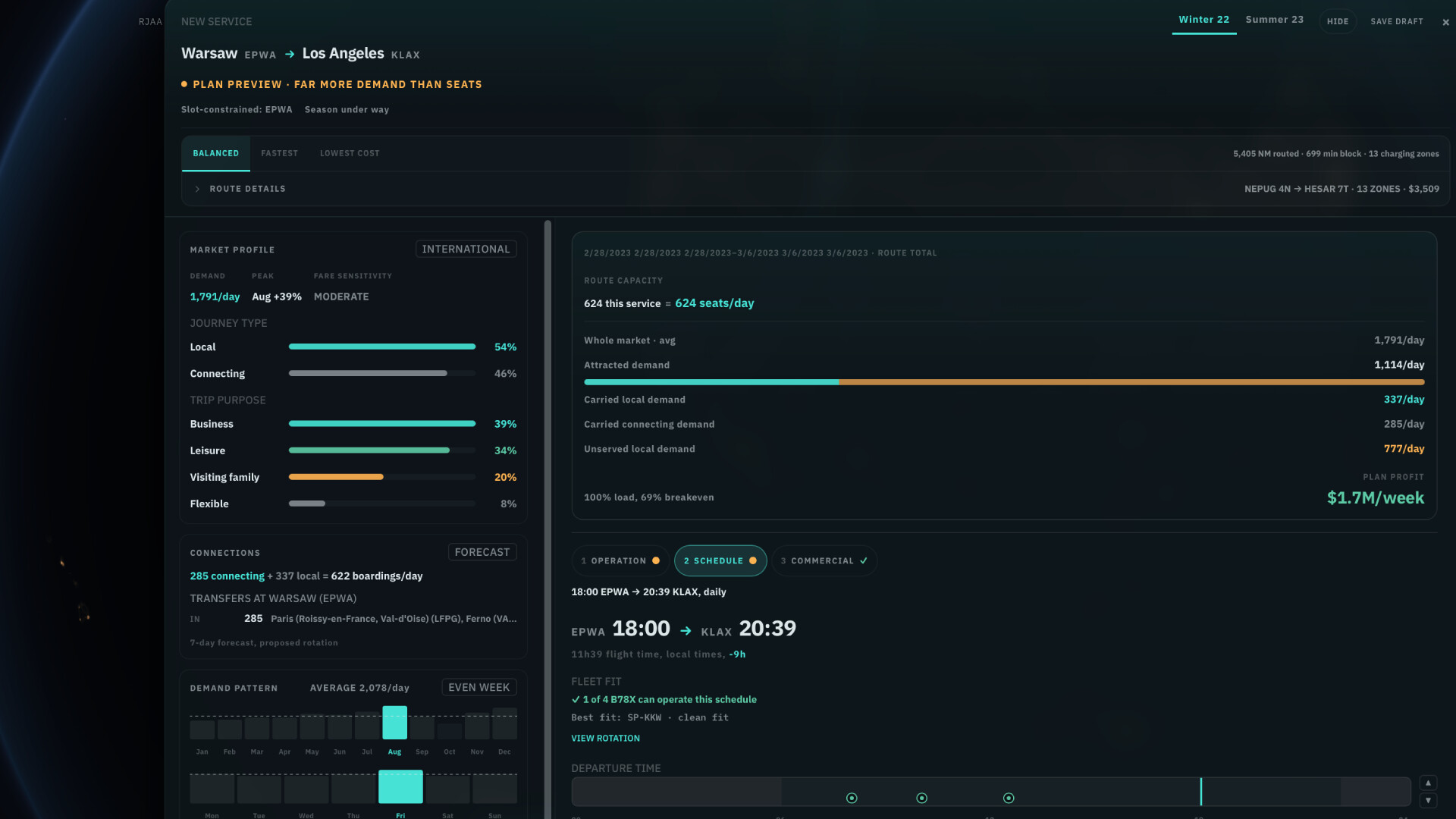
Task: Click the 624 seats/day capacity value
Action: click(x=714, y=303)
